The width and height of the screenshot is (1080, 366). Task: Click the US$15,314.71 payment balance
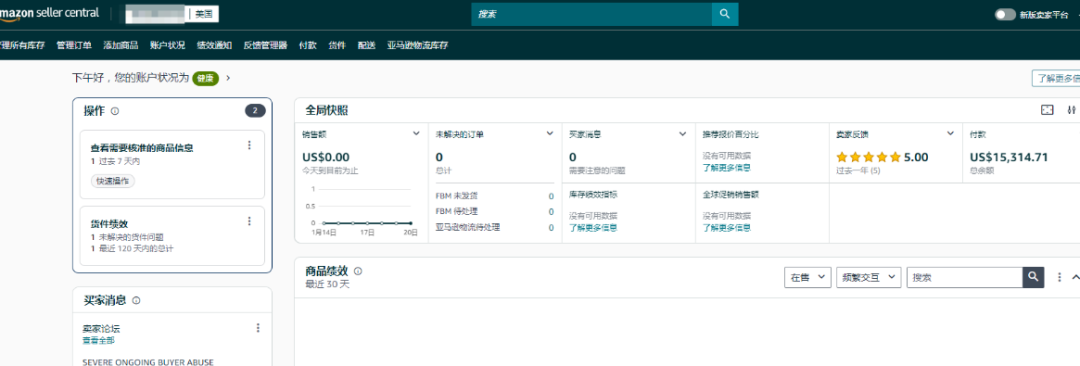[1008, 157]
